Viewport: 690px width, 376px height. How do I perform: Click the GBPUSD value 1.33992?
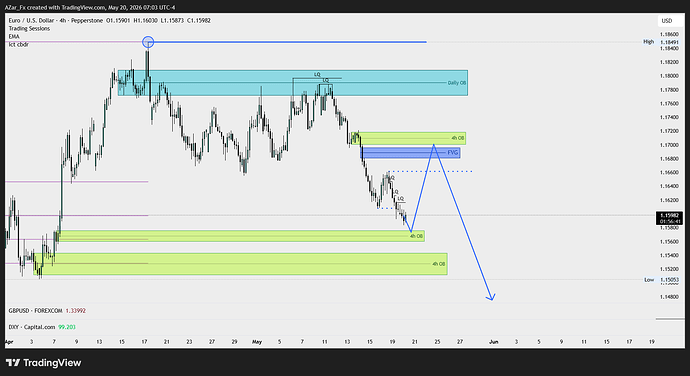pyautogui.click(x=76, y=310)
